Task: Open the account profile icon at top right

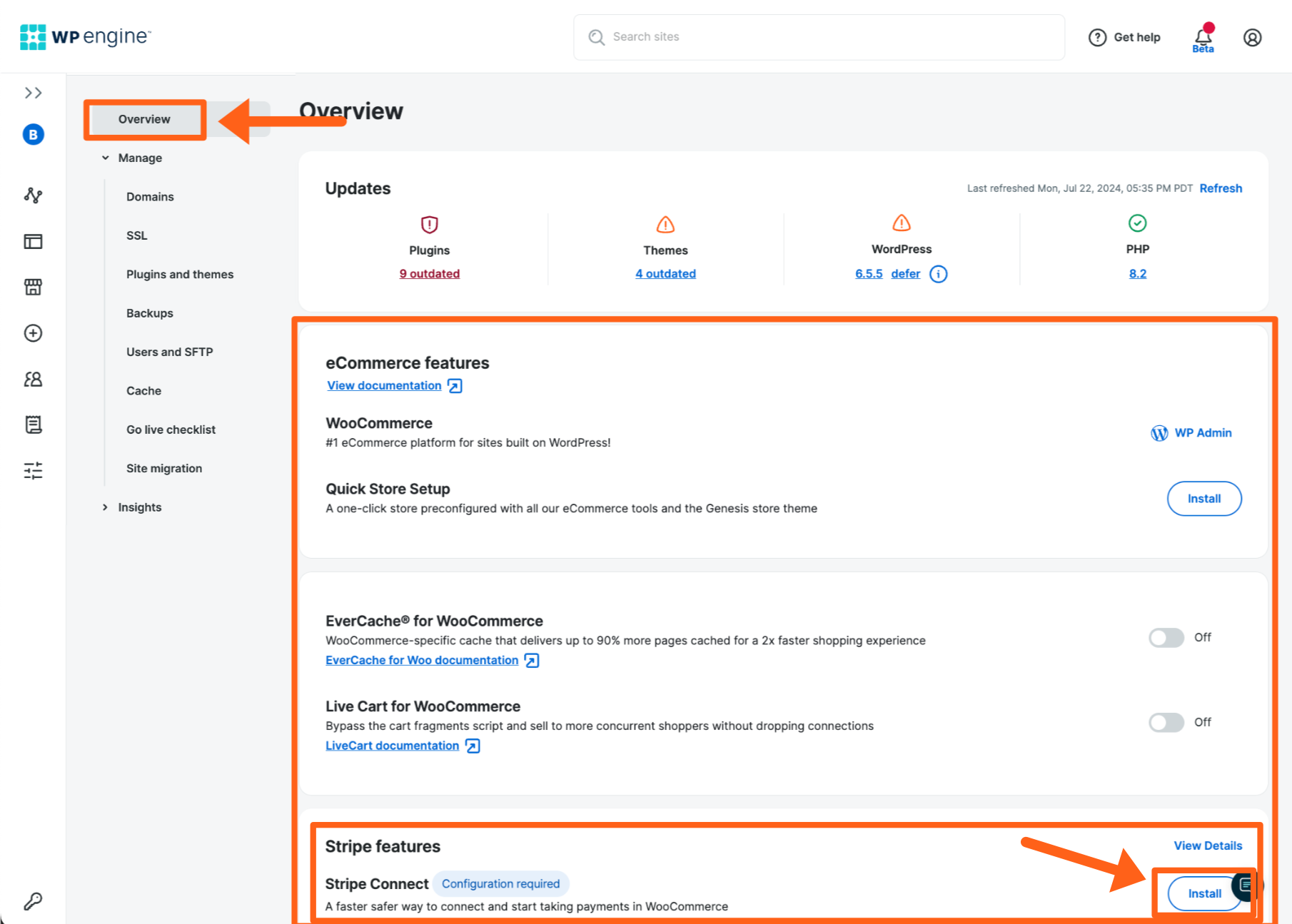Action: [x=1253, y=37]
